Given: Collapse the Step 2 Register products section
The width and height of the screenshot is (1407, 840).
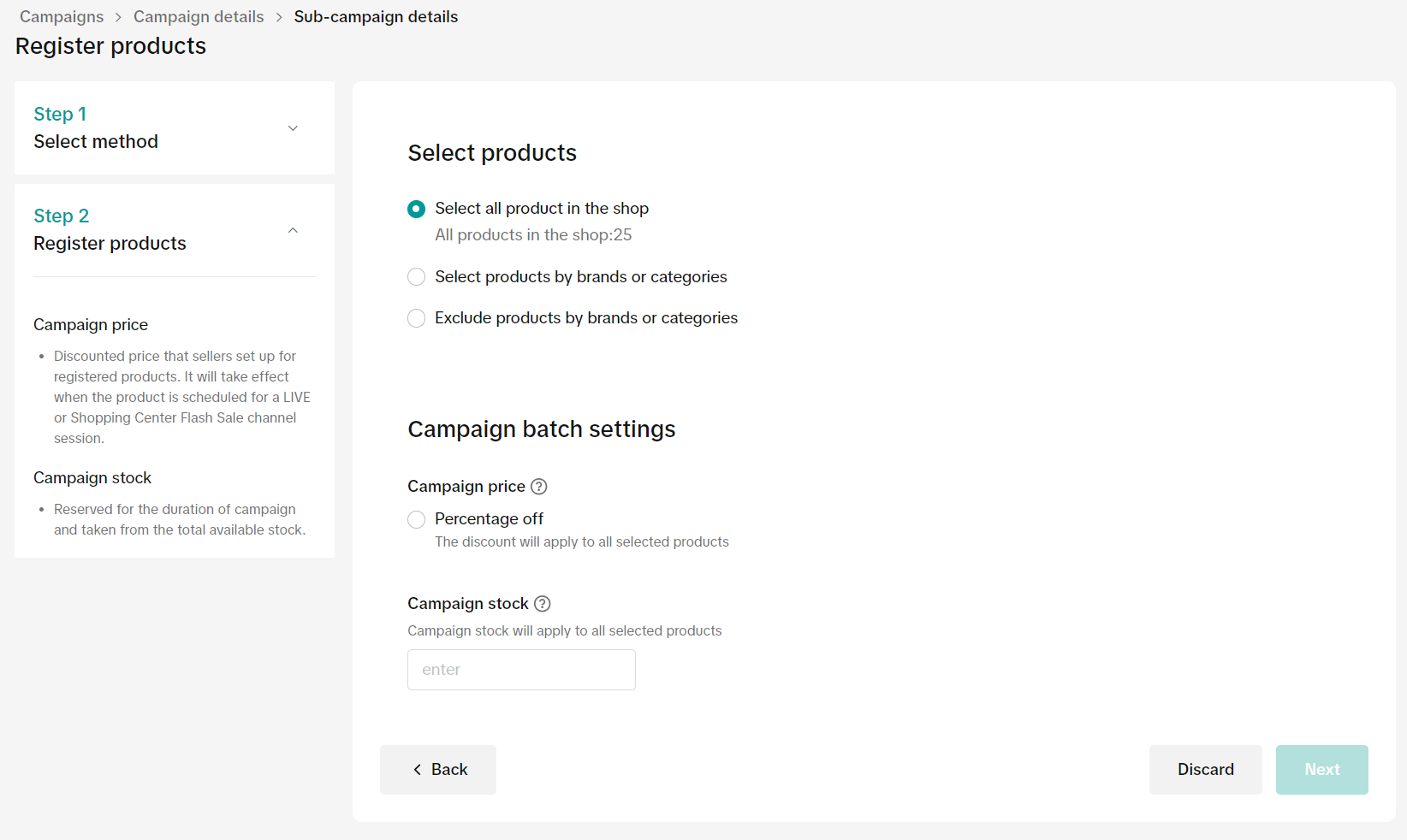Looking at the screenshot, I should pyautogui.click(x=293, y=230).
